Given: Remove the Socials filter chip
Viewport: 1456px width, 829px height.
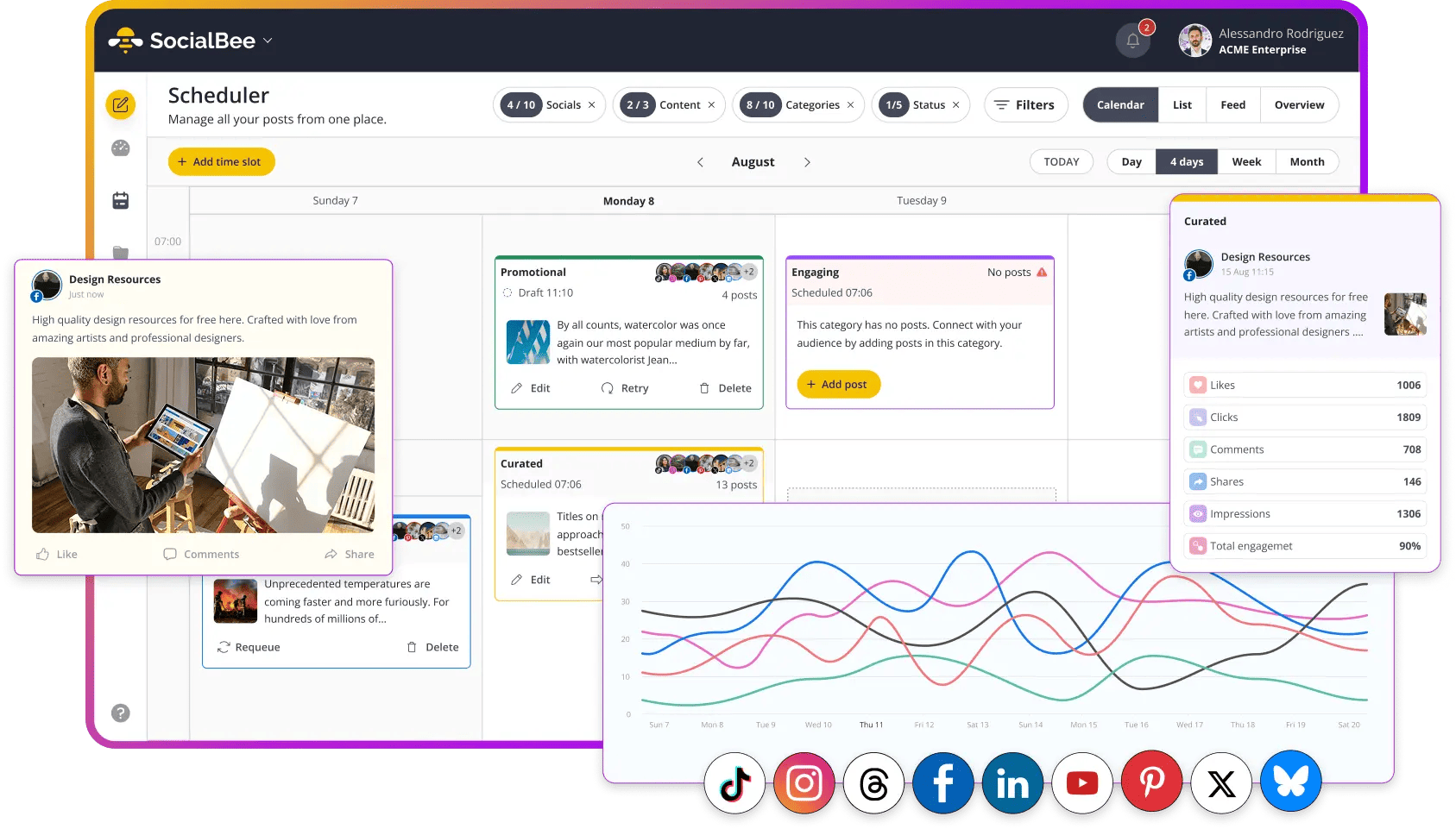Looking at the screenshot, I should point(592,105).
